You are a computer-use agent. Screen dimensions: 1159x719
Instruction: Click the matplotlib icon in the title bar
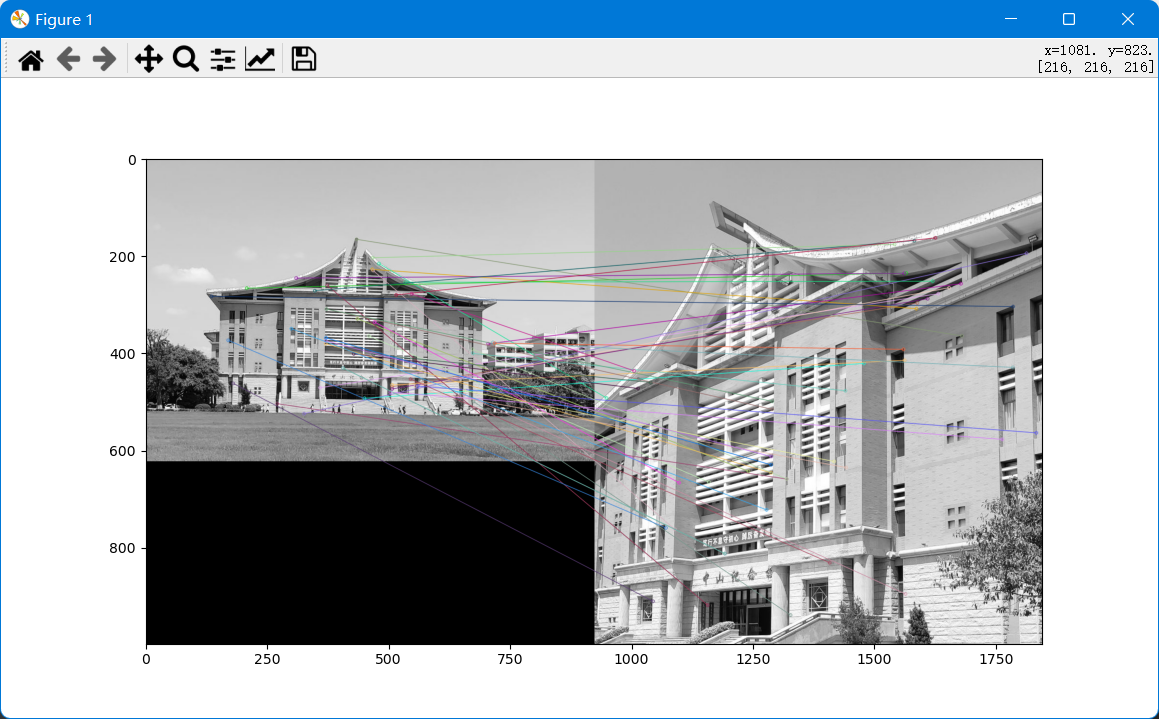[19, 19]
